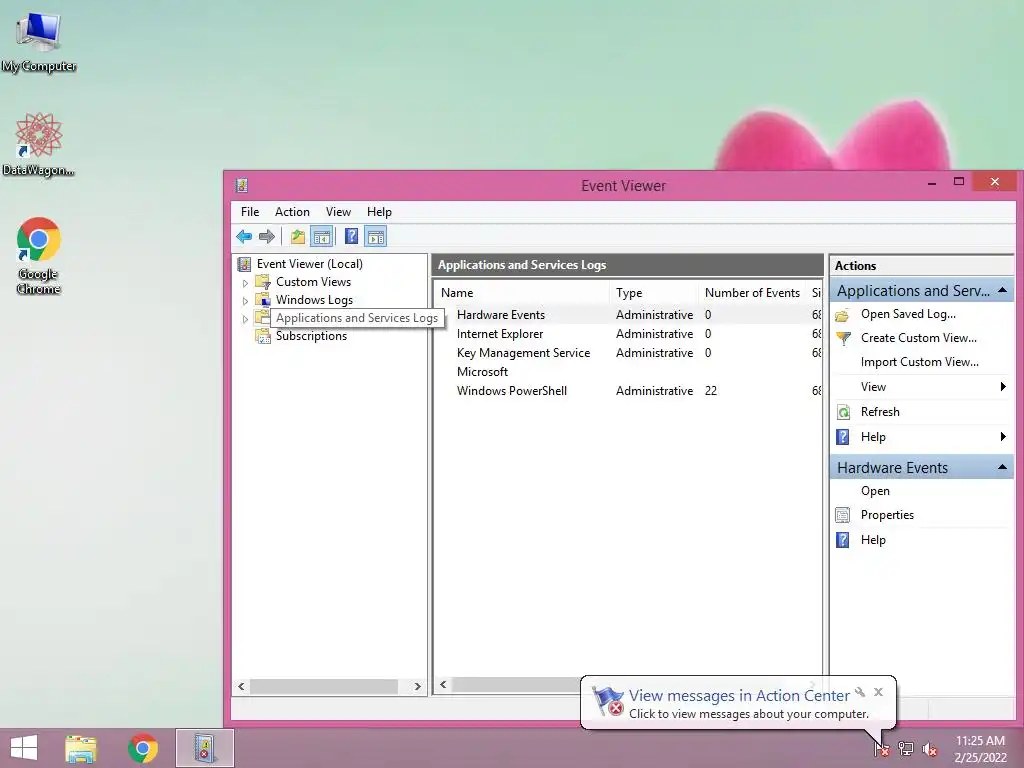Click the blue Help toolbar icon
Screen dimensions: 1024x768
(351, 236)
